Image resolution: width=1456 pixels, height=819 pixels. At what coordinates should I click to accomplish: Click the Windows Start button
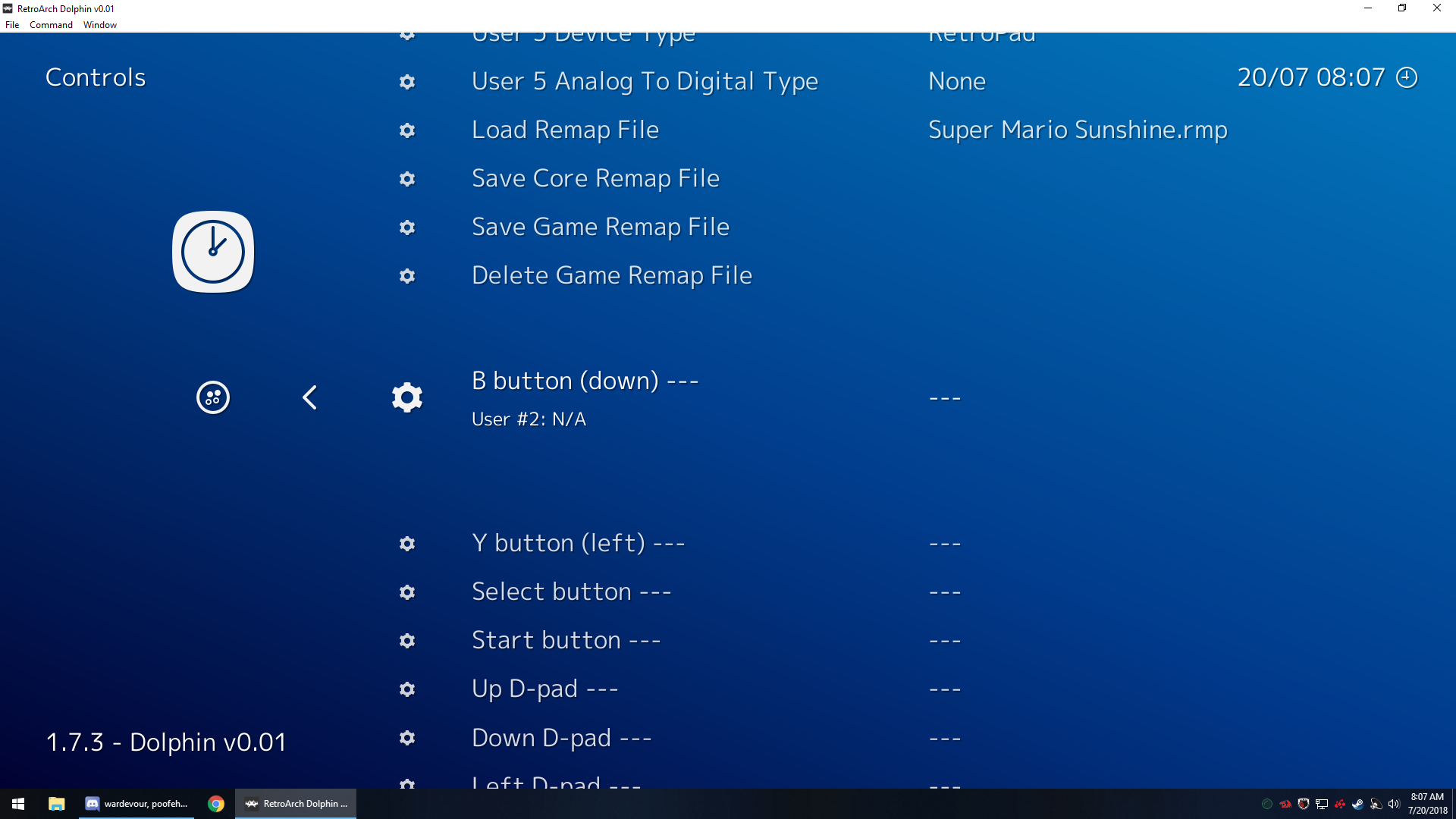click(17, 804)
